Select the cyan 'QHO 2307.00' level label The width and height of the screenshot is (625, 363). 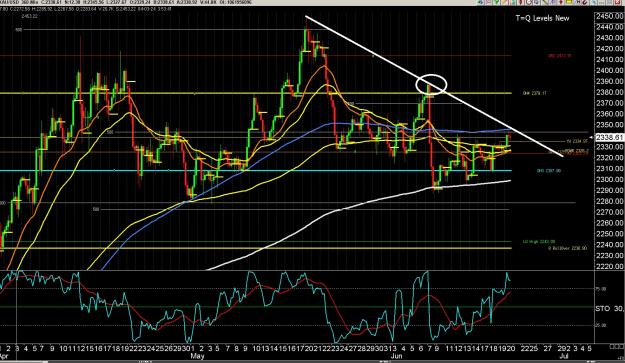coord(549,171)
